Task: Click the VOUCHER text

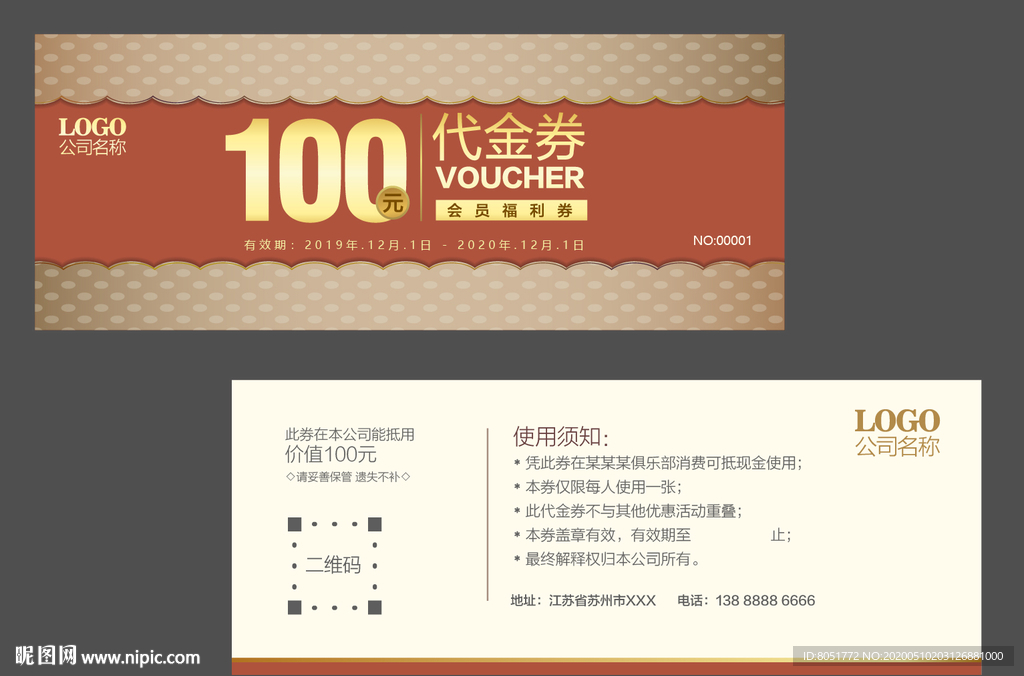Action: pos(510,178)
